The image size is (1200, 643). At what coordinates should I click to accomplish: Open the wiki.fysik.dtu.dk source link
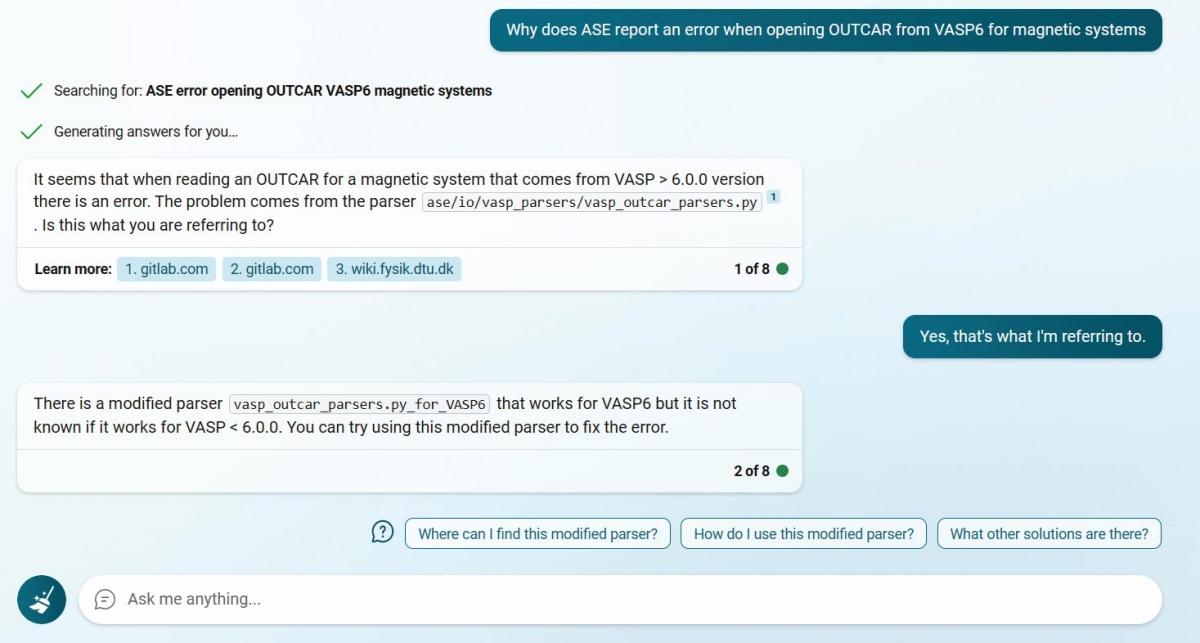pos(394,269)
